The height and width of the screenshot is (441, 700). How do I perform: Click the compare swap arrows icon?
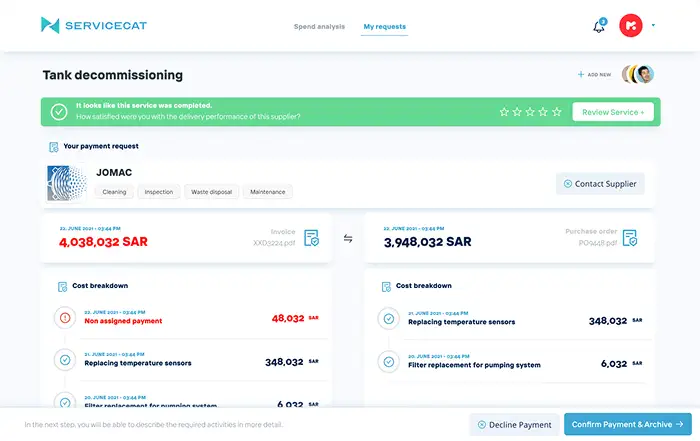[x=348, y=239]
